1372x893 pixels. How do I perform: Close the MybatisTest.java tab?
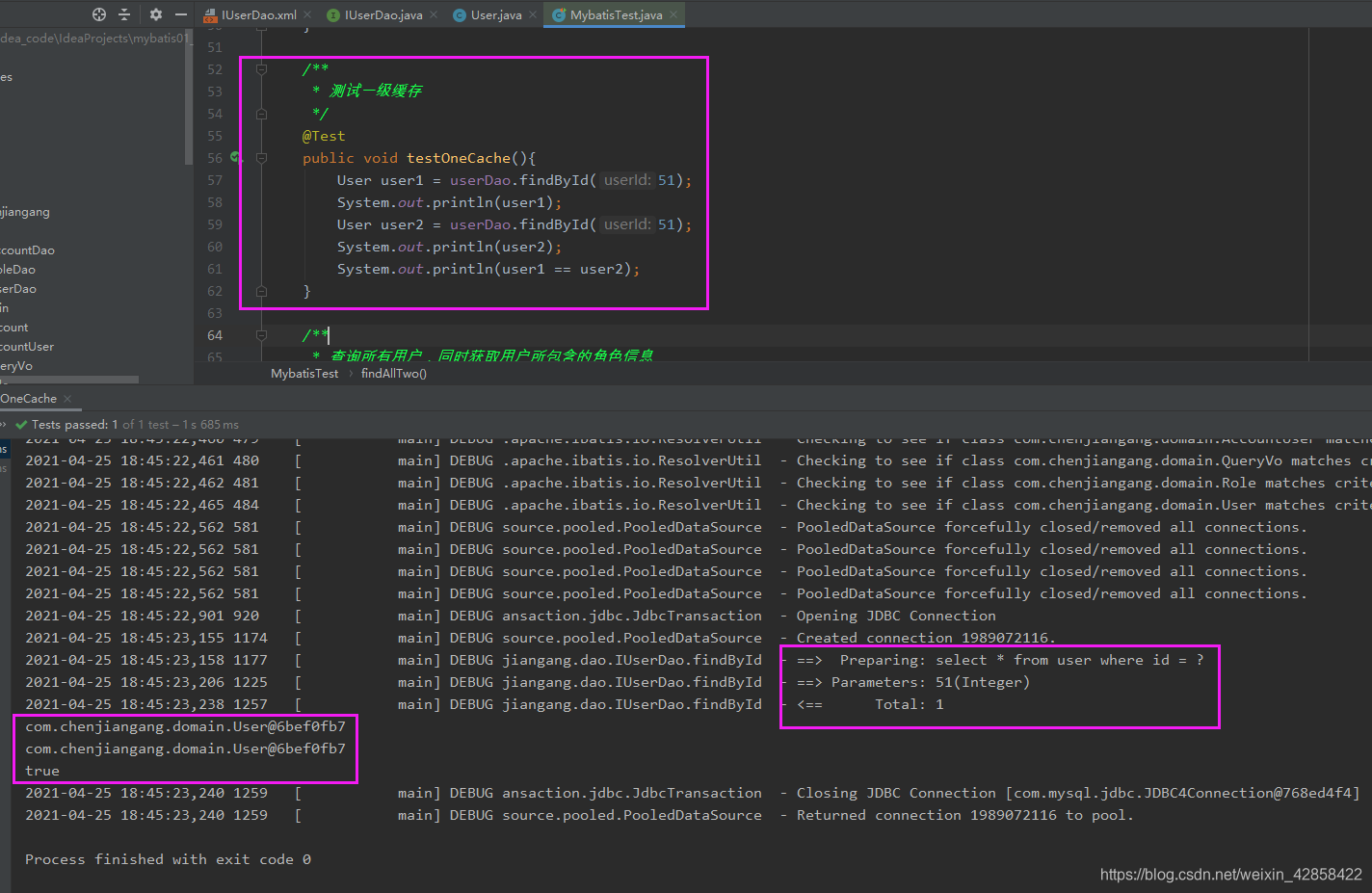[673, 15]
